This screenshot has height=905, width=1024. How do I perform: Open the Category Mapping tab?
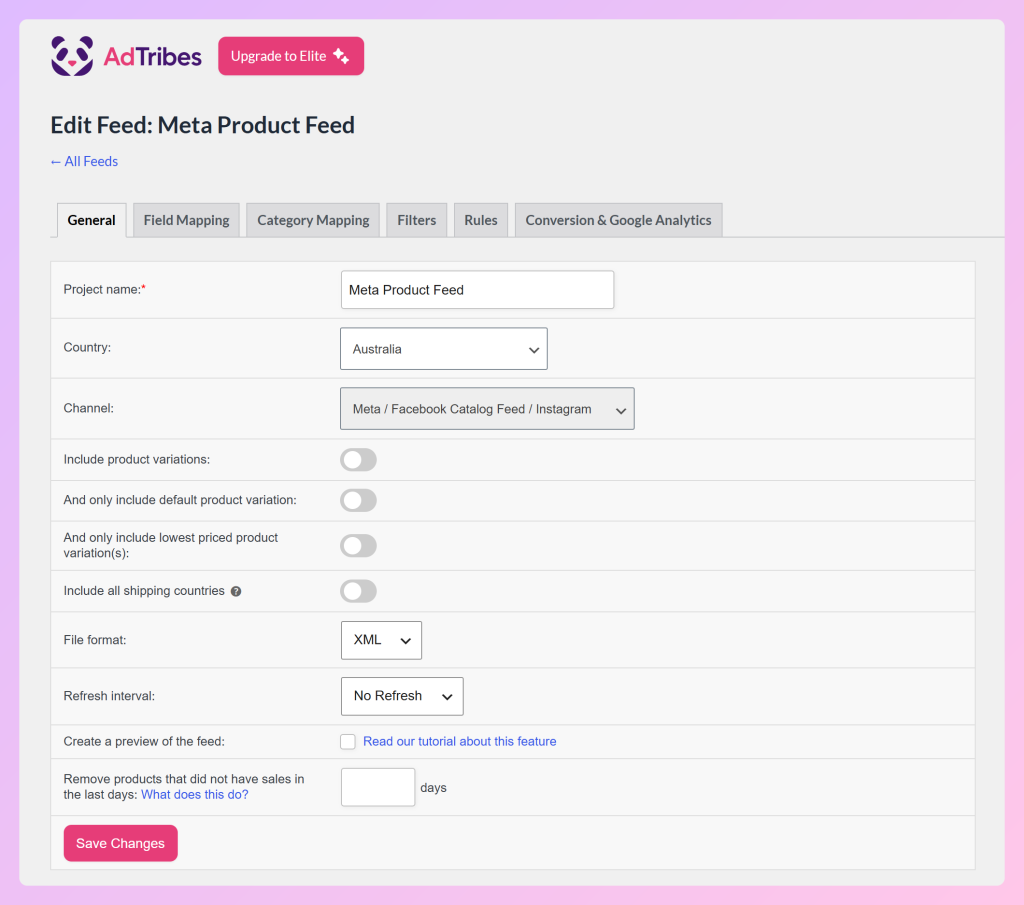313,220
